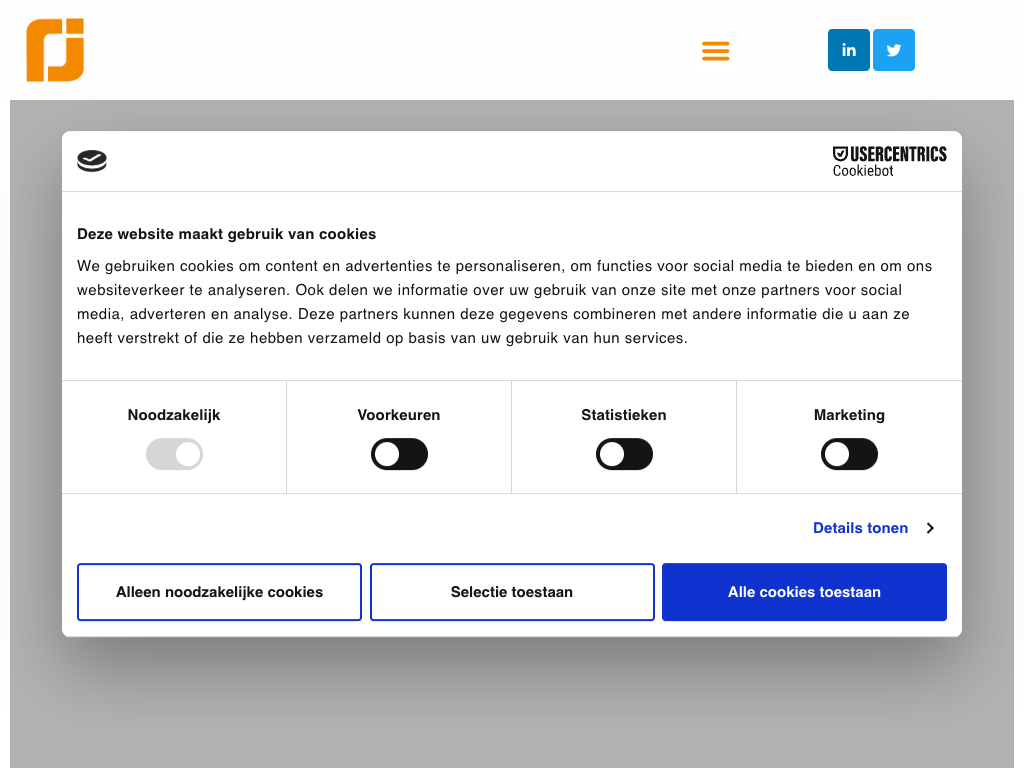Click the Marketing category label

pyautogui.click(x=849, y=415)
